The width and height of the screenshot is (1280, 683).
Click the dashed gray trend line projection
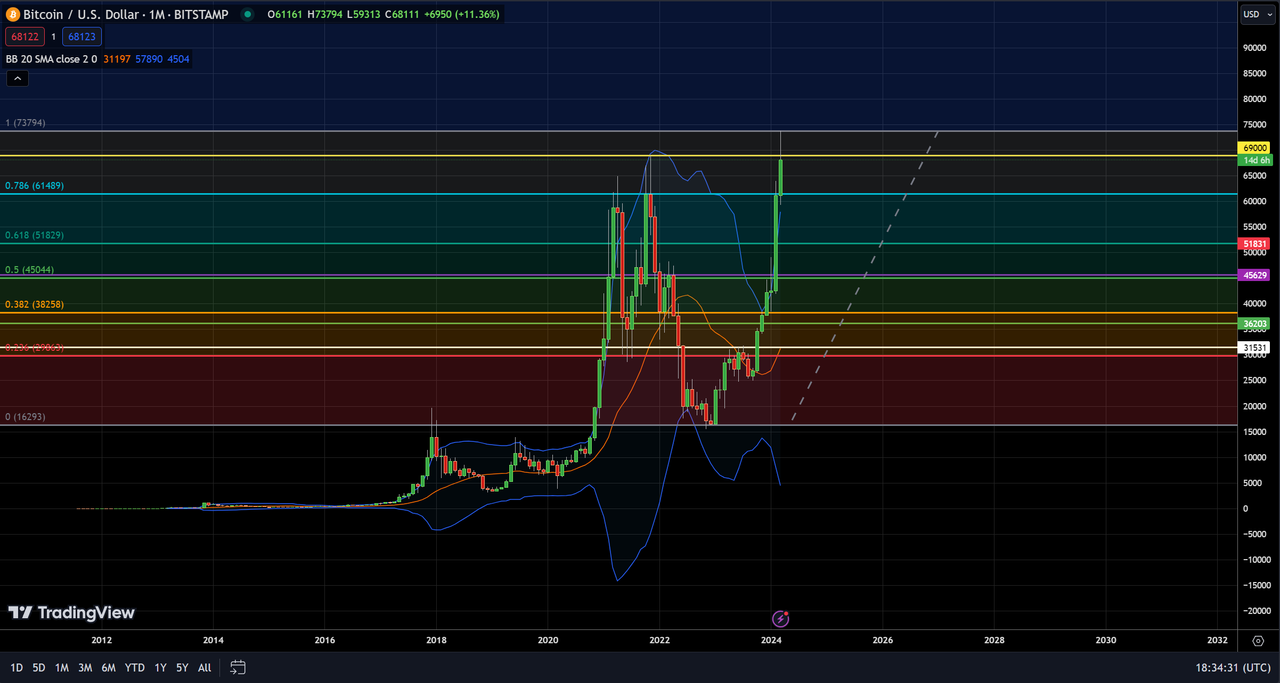(x=865, y=276)
